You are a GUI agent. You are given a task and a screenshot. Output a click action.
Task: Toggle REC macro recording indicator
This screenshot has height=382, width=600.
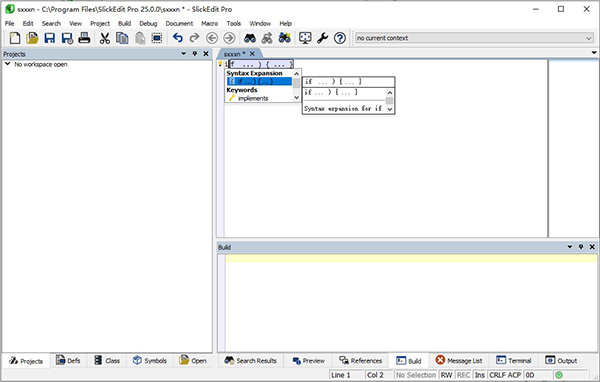[x=463, y=375]
